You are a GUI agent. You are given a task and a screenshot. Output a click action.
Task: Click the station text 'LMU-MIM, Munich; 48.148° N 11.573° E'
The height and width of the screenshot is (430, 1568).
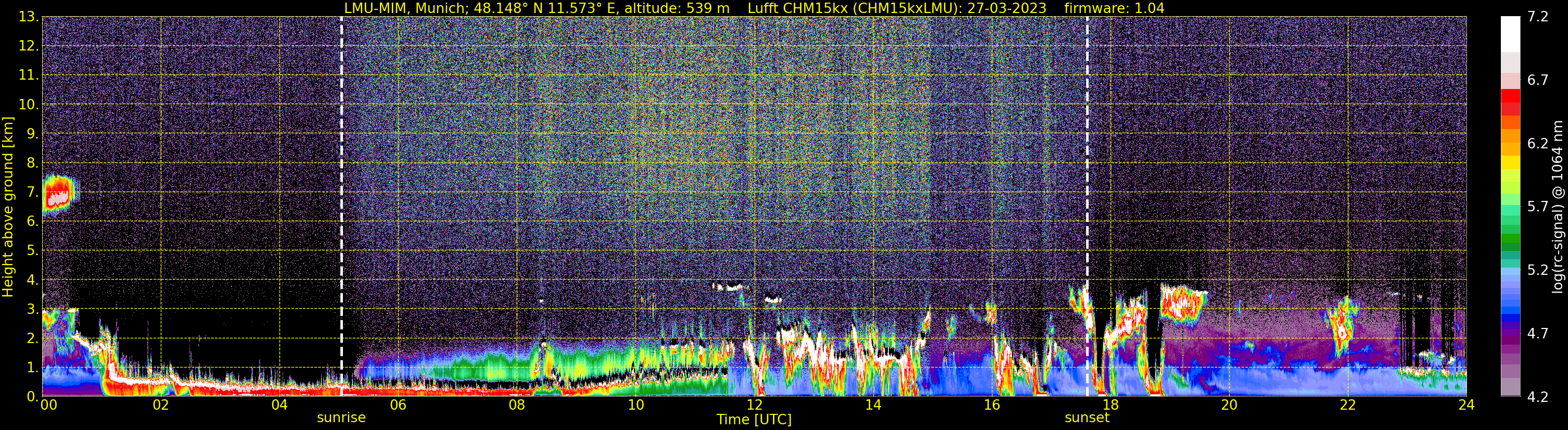tap(481, 8)
